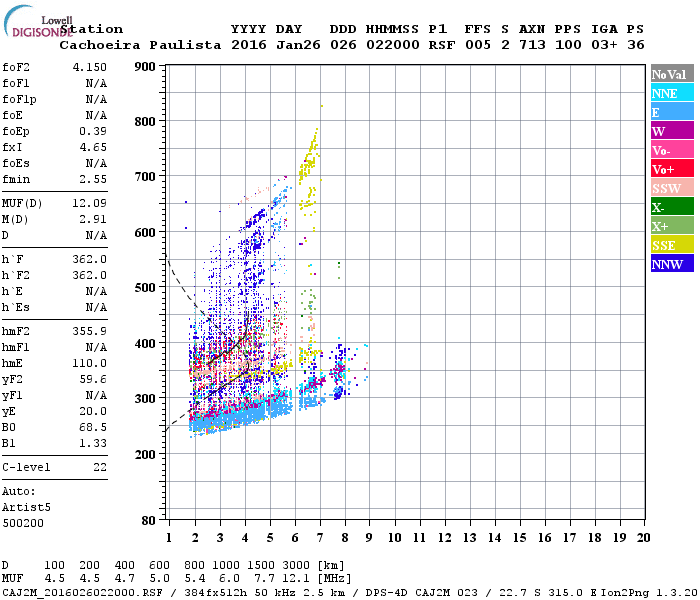Image resolution: width=700 pixels, height=600 pixels.
Task: Select the E direction legend swatch
Action: 672,112
